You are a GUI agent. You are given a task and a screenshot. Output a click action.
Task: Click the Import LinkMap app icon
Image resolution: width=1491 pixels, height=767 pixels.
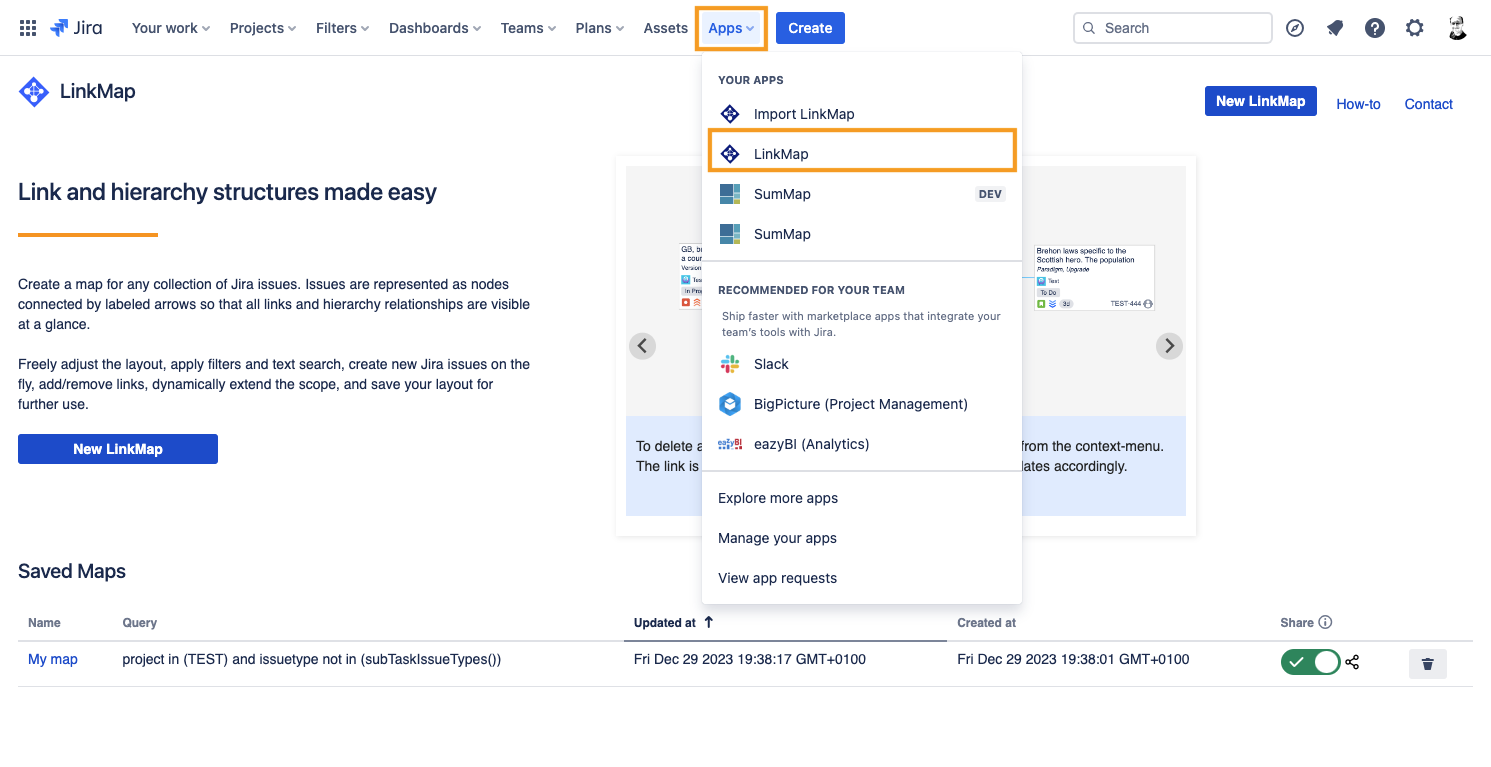[x=730, y=114]
